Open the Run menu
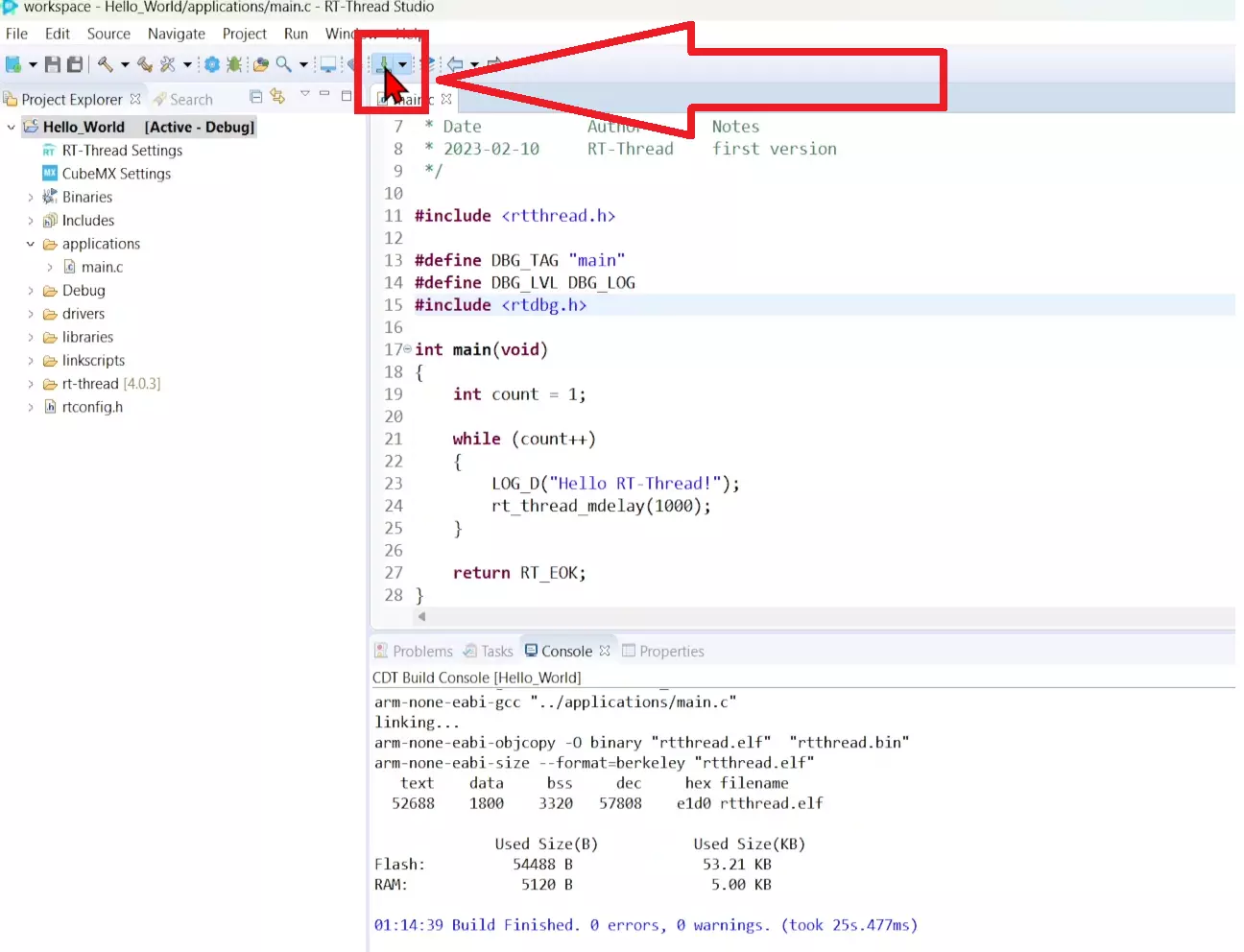 click(x=296, y=34)
